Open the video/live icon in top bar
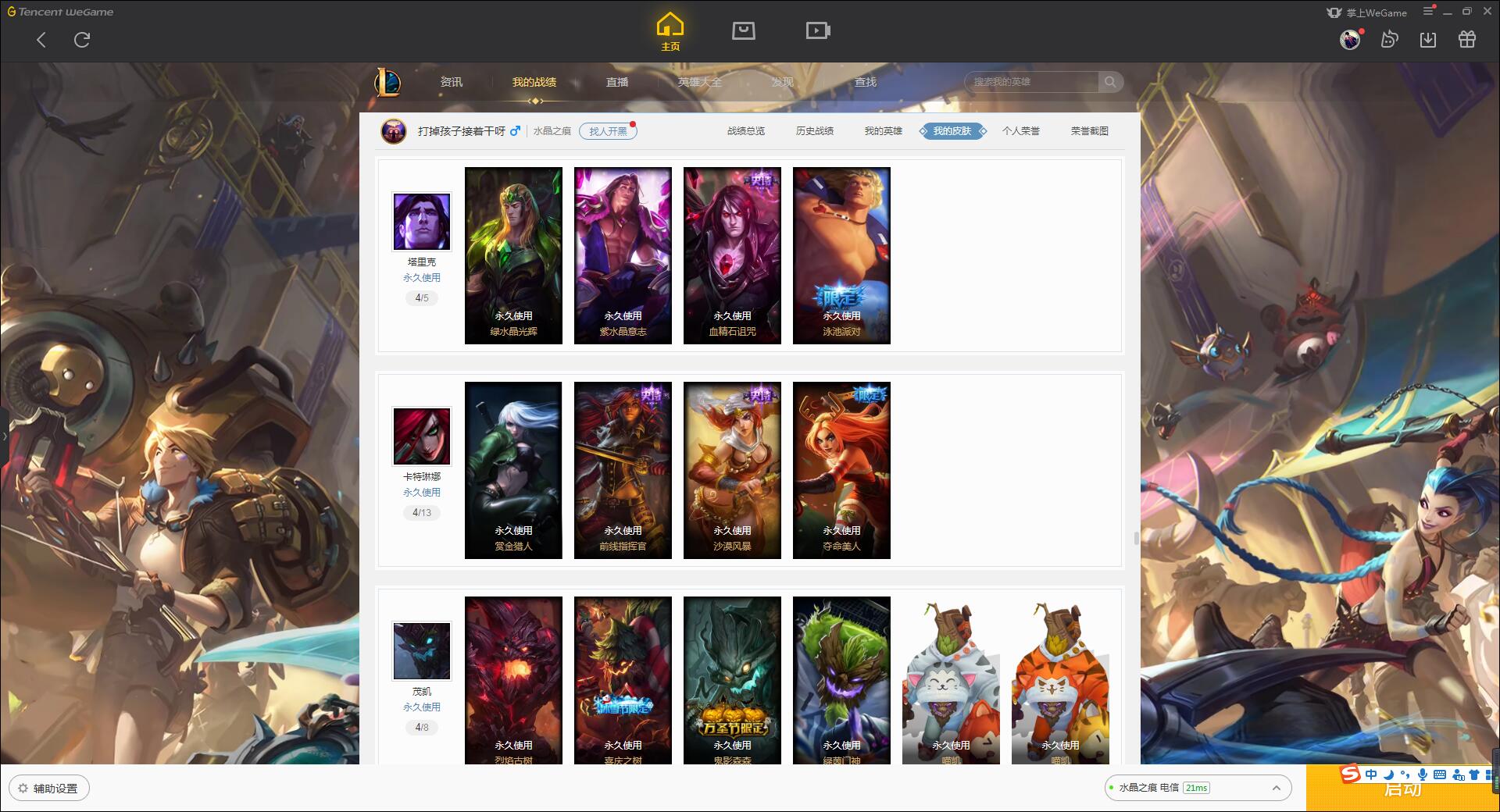This screenshot has height=812, width=1500. 817,31
